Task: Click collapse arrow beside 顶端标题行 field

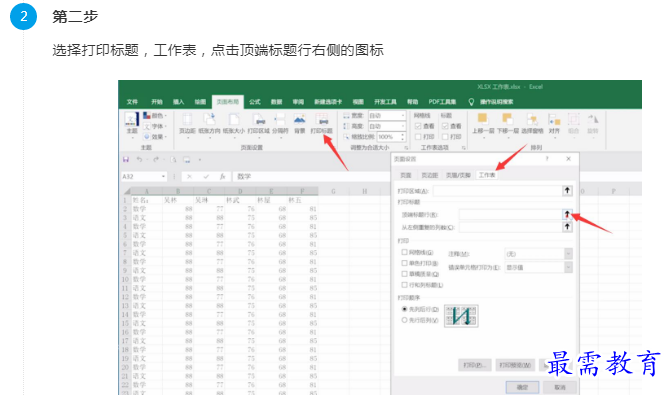Action: click(x=567, y=214)
